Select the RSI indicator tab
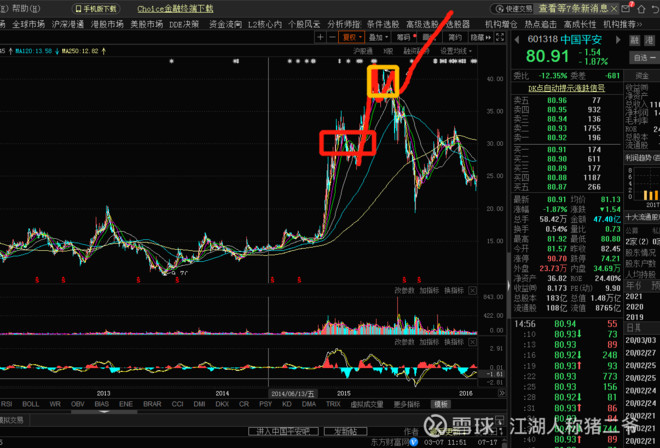Image resolution: width=660 pixels, height=448 pixels. coord(7,404)
